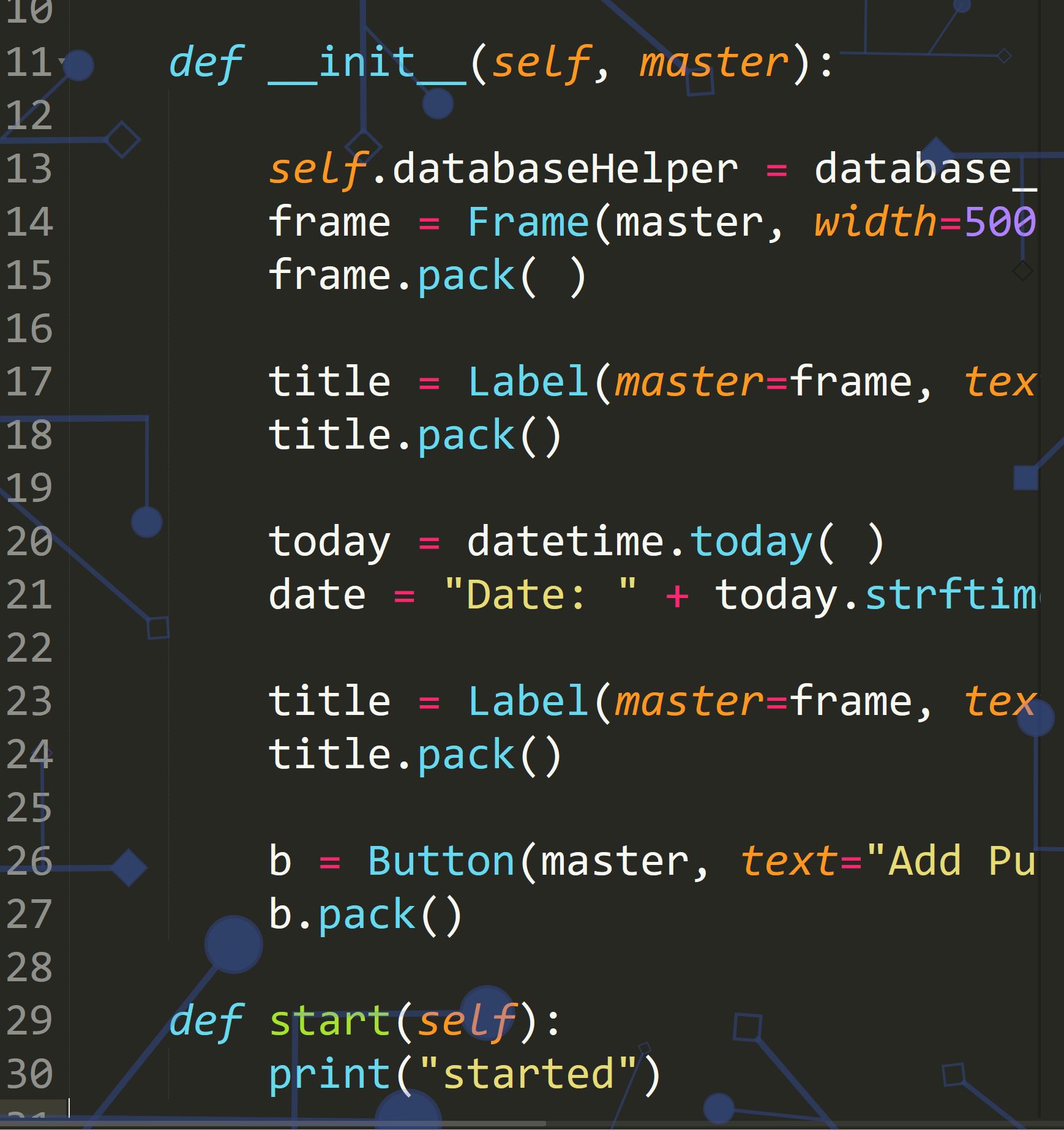The image size is (1064, 1130).
Task: Place cursor in the databaseHelper attribute name
Action: coord(564,170)
